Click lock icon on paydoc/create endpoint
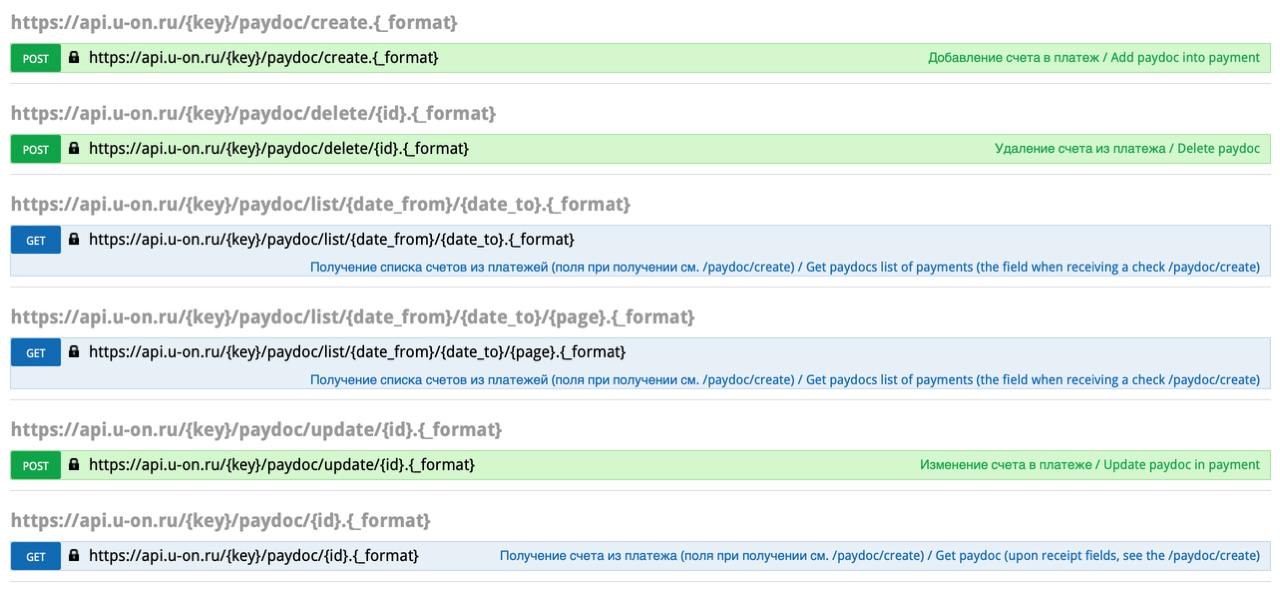 [x=74, y=58]
